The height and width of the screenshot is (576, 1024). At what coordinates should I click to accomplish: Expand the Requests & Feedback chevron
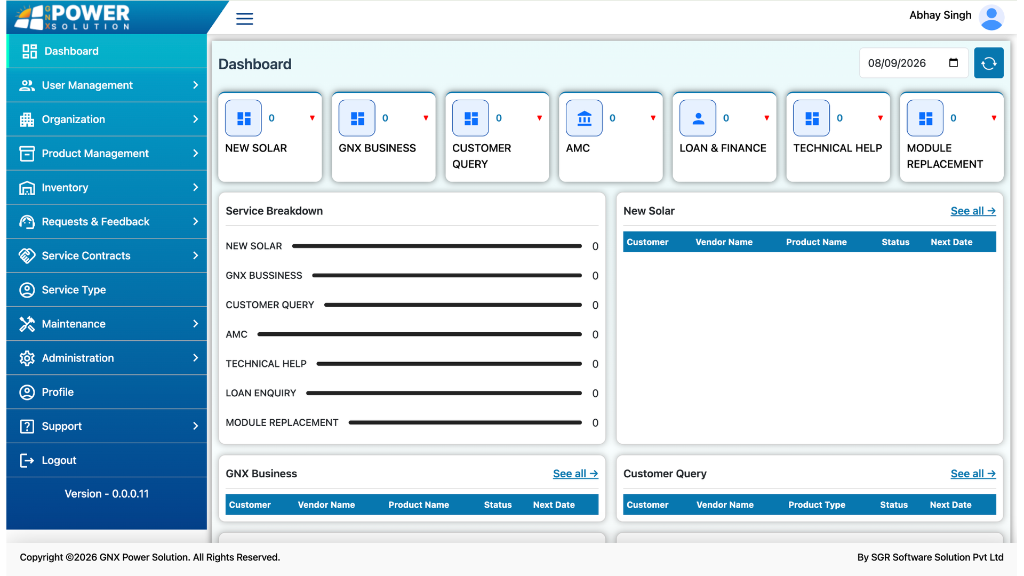[x=195, y=221]
